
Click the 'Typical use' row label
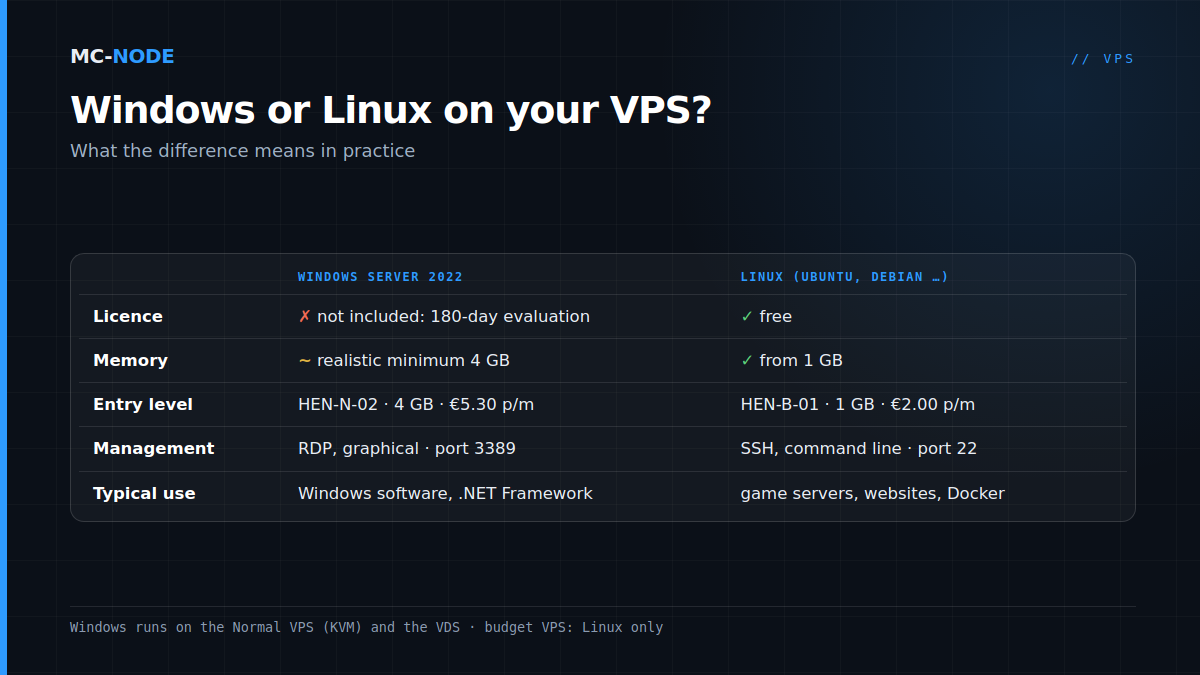144,493
